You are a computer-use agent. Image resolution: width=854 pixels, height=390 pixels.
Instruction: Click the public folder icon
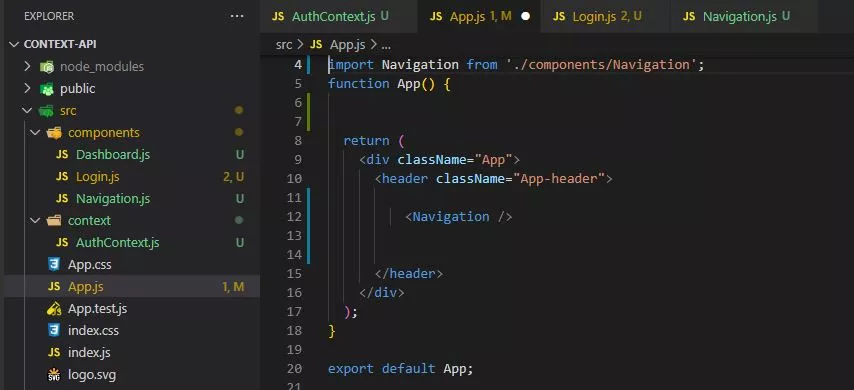(47, 89)
